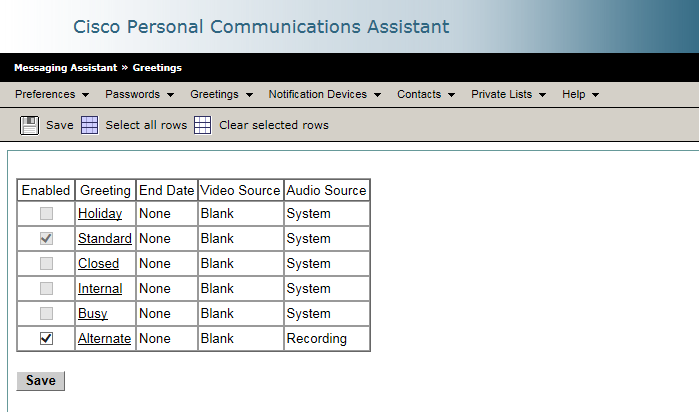
Task: Click the Cisco Personal Communications Assistant title
Action: click(x=261, y=27)
